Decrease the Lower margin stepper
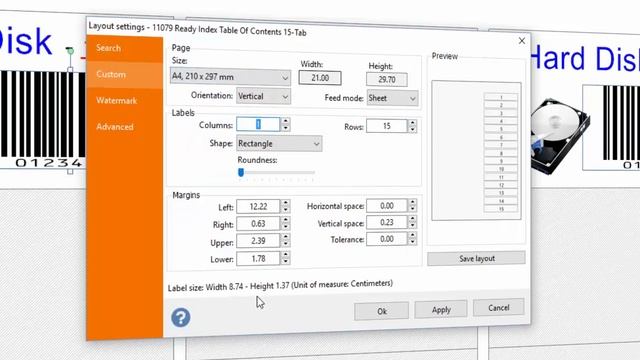Image resolution: width=640 pixels, height=360 pixels. [286, 262]
